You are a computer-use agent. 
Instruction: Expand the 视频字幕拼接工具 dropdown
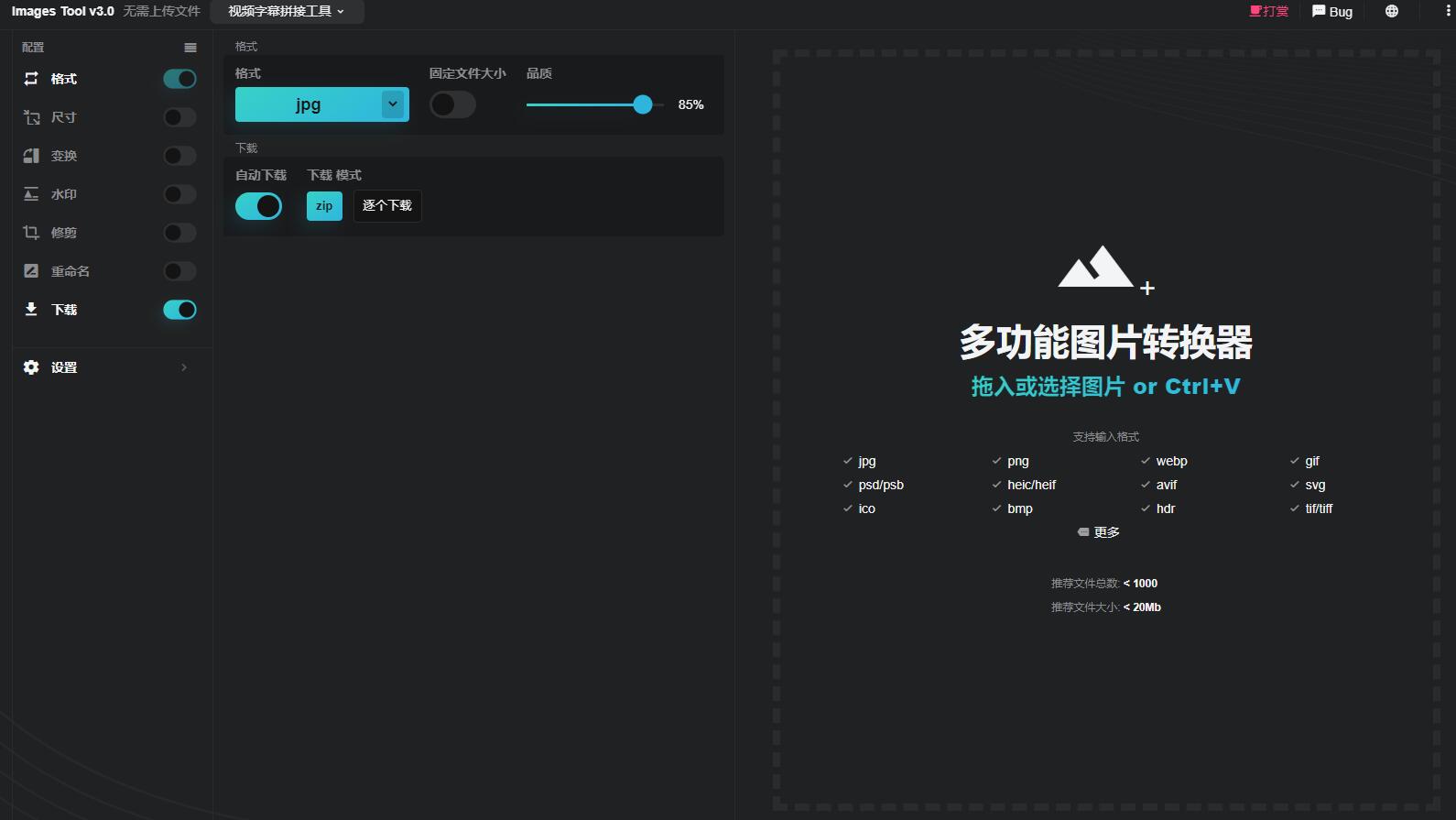pyautogui.click(x=287, y=12)
